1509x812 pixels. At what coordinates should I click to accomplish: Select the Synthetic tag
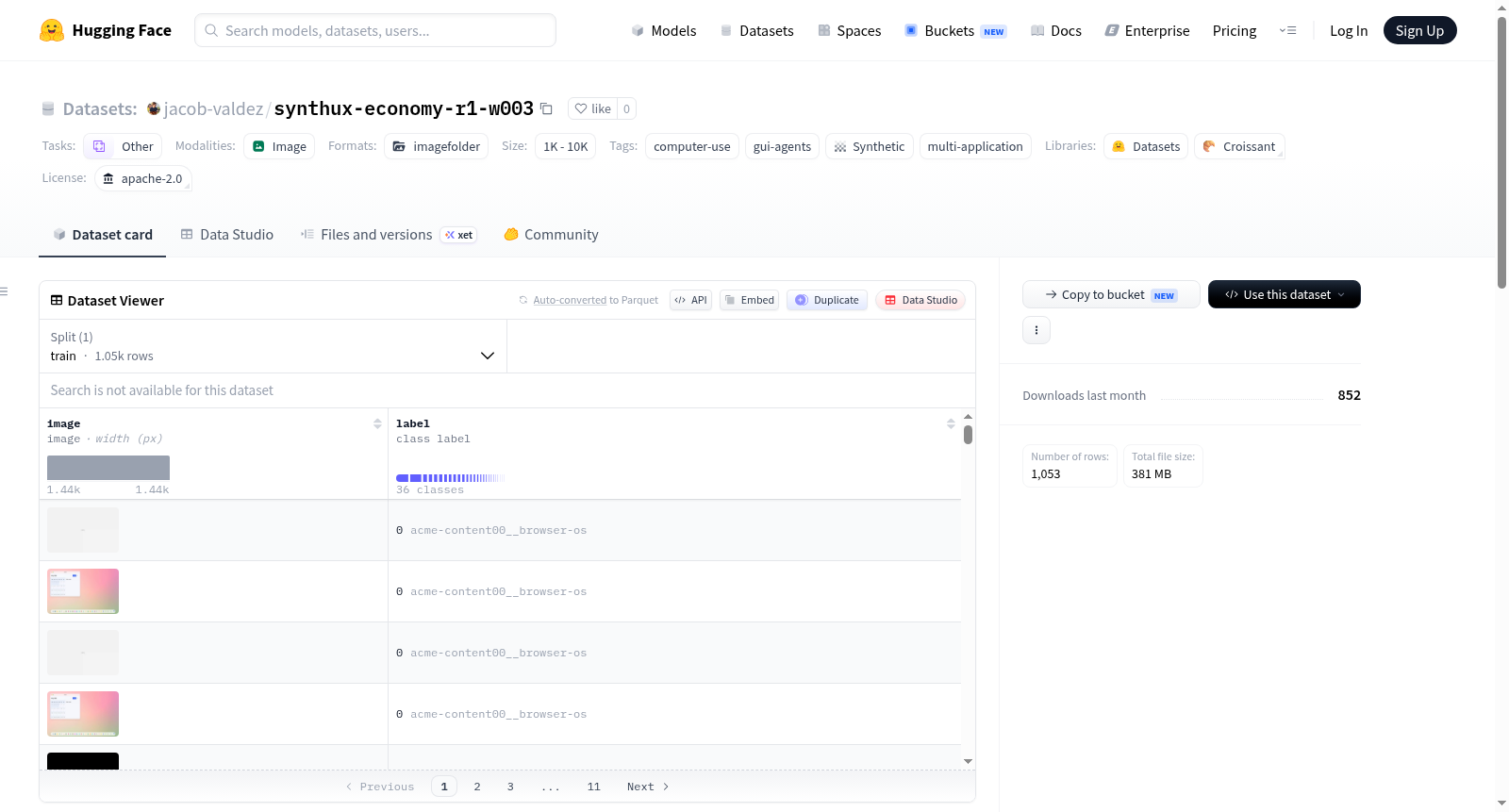click(x=870, y=146)
